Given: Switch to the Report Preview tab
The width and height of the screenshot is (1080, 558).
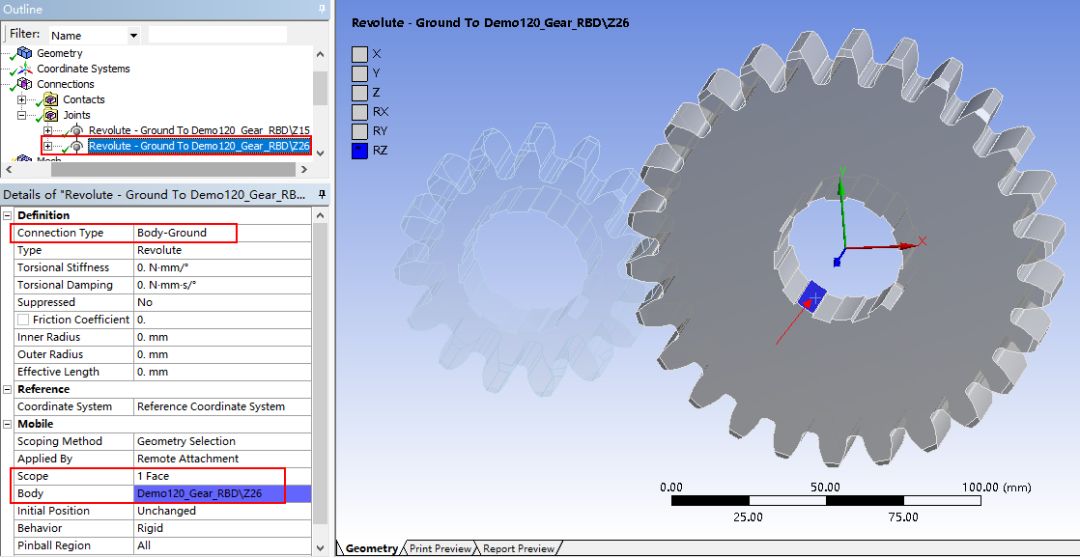Looking at the screenshot, I should tap(518, 548).
